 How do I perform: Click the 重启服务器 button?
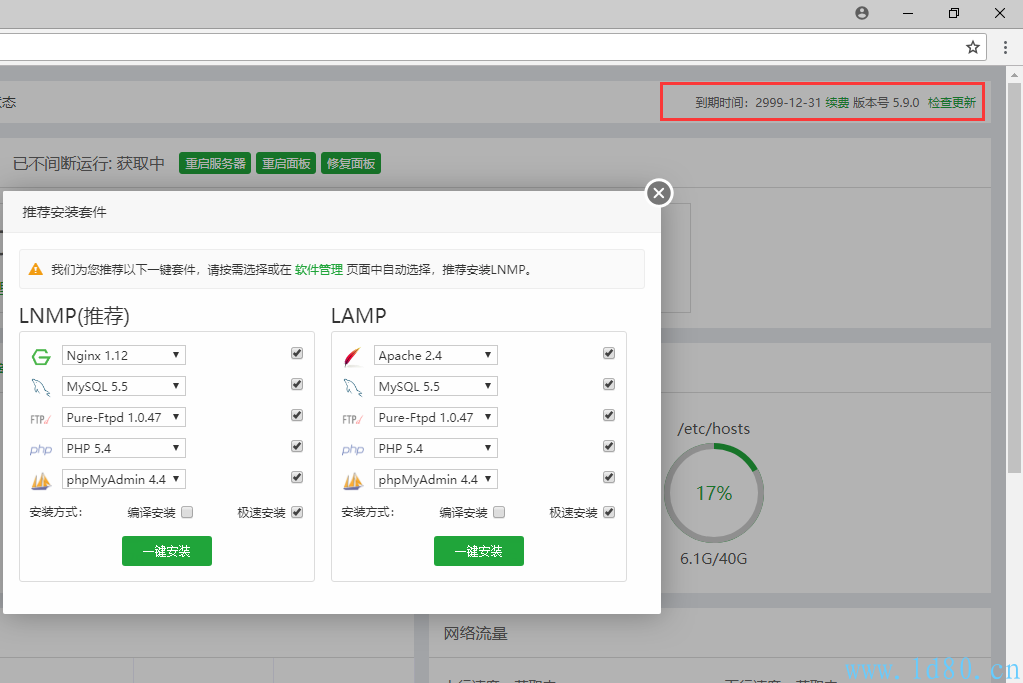click(215, 163)
